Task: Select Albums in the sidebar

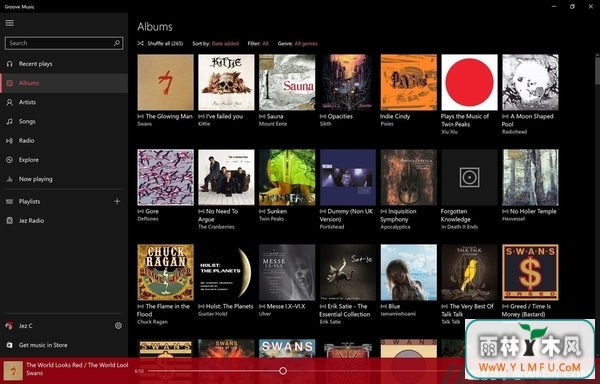Action: coord(64,83)
